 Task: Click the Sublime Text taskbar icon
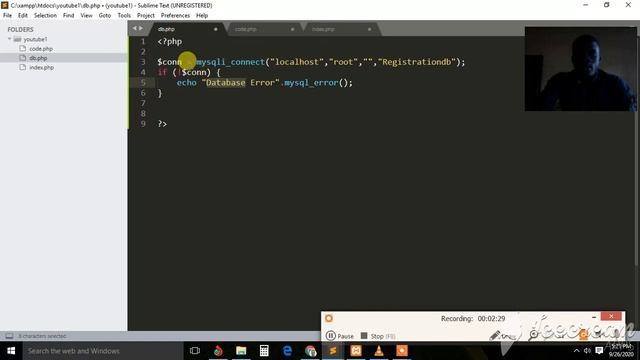pos(333,351)
